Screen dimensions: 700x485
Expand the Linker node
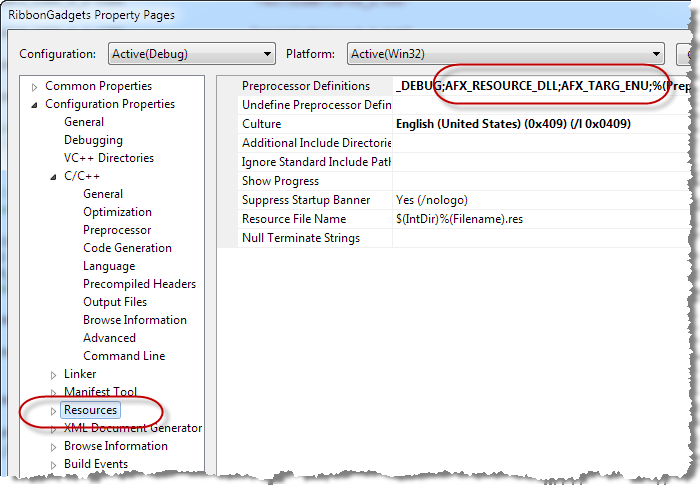click(54, 375)
